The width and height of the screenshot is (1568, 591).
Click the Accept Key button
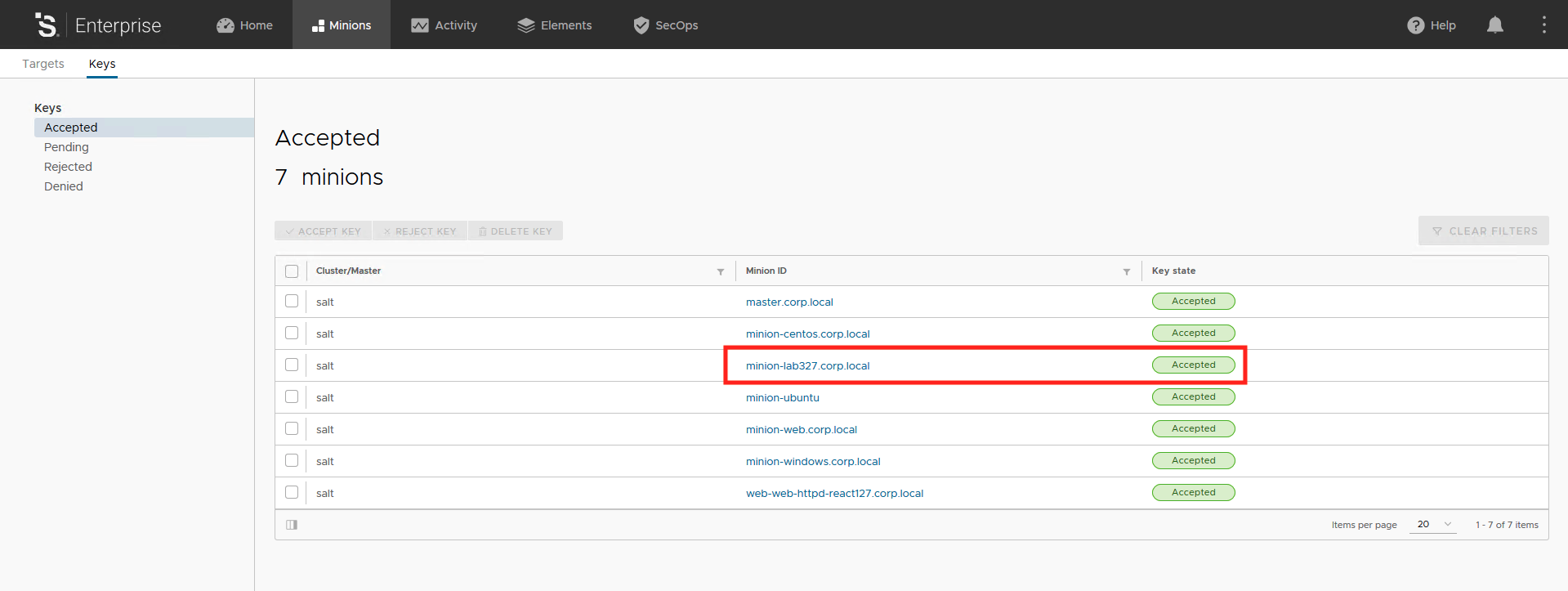point(324,231)
